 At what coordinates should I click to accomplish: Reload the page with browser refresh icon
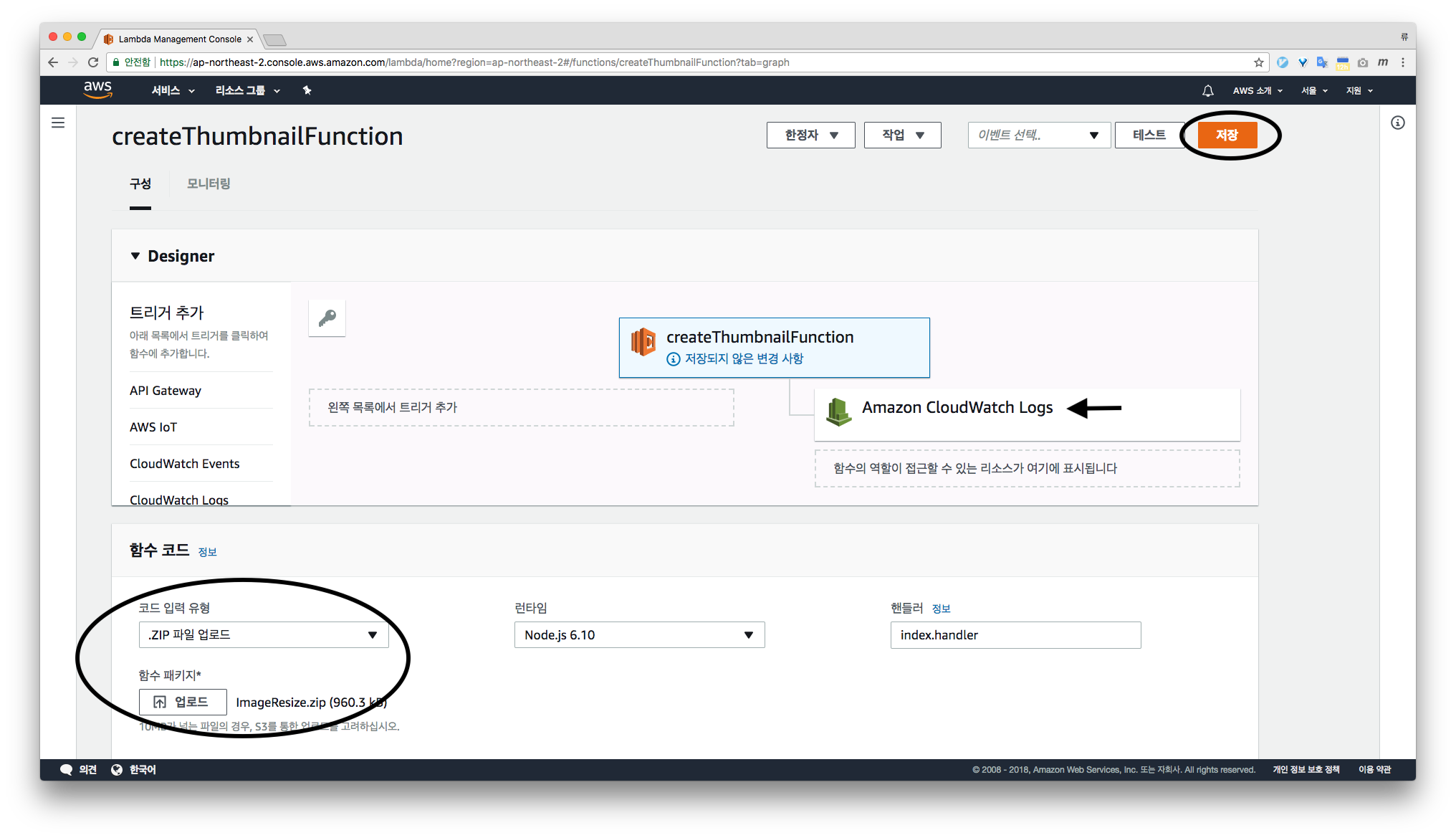click(93, 62)
